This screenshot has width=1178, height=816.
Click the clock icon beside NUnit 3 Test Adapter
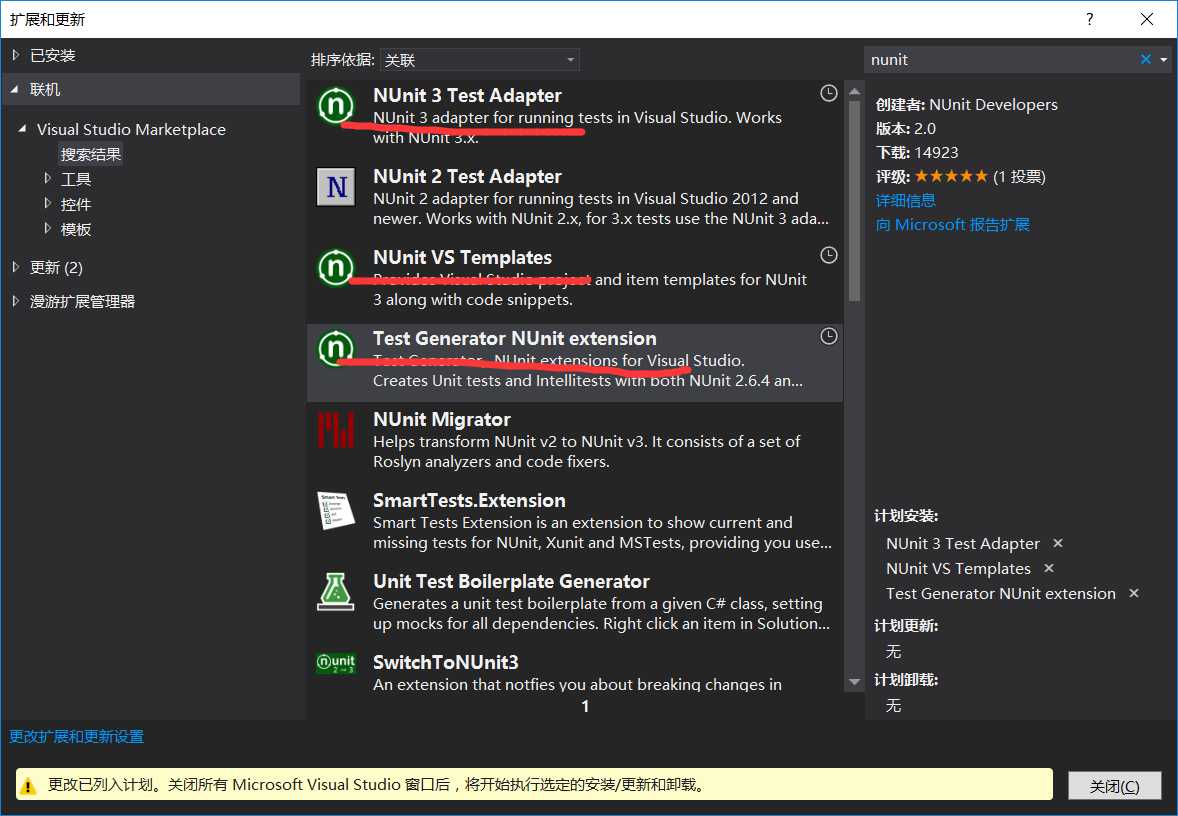coord(829,93)
